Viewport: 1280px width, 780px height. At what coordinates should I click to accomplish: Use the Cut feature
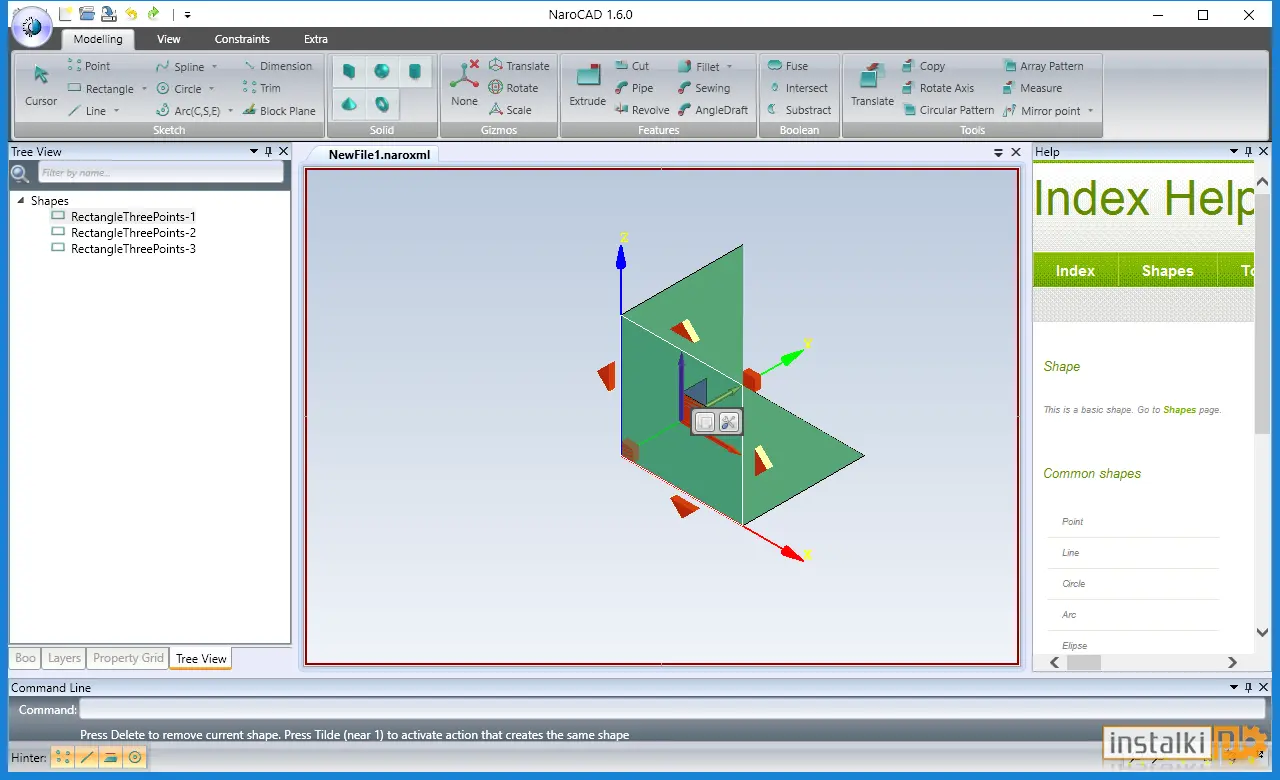click(x=632, y=66)
